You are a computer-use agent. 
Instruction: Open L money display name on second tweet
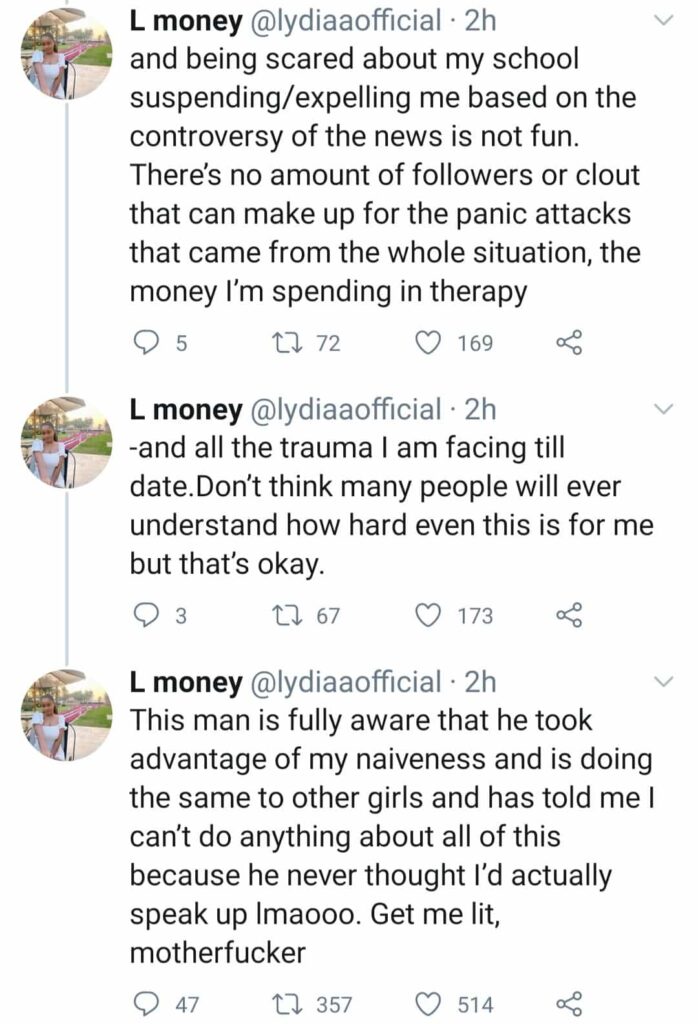point(186,409)
